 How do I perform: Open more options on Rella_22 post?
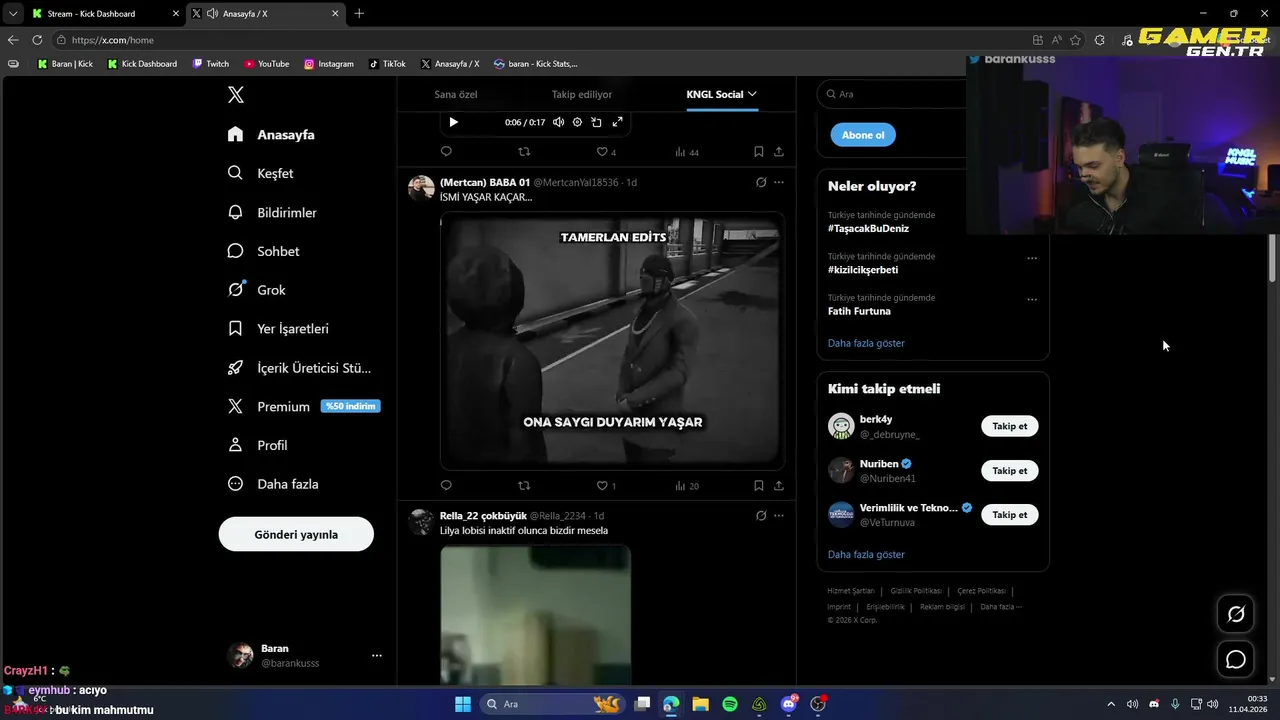tap(779, 516)
